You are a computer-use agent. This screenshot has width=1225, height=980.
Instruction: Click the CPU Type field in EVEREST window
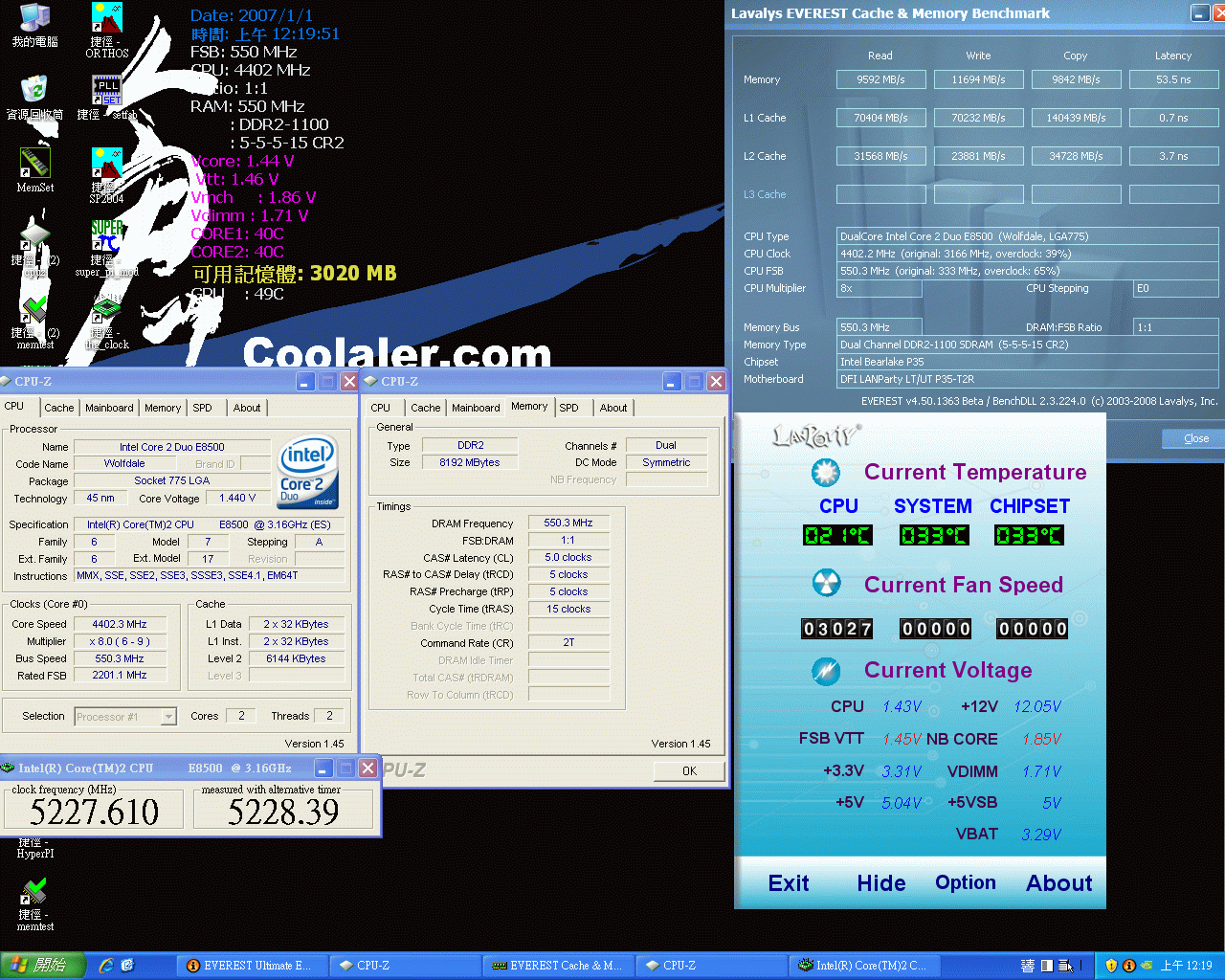coord(1028,236)
